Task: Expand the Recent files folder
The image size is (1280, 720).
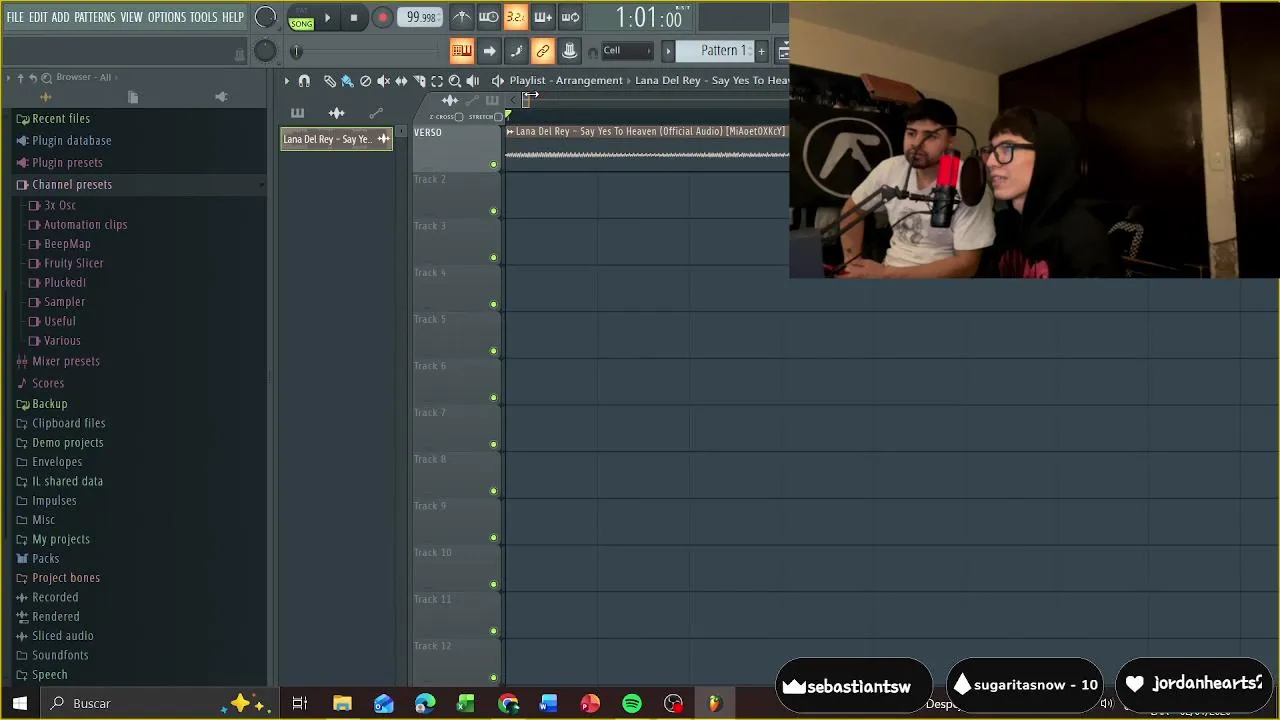Action: pos(61,119)
